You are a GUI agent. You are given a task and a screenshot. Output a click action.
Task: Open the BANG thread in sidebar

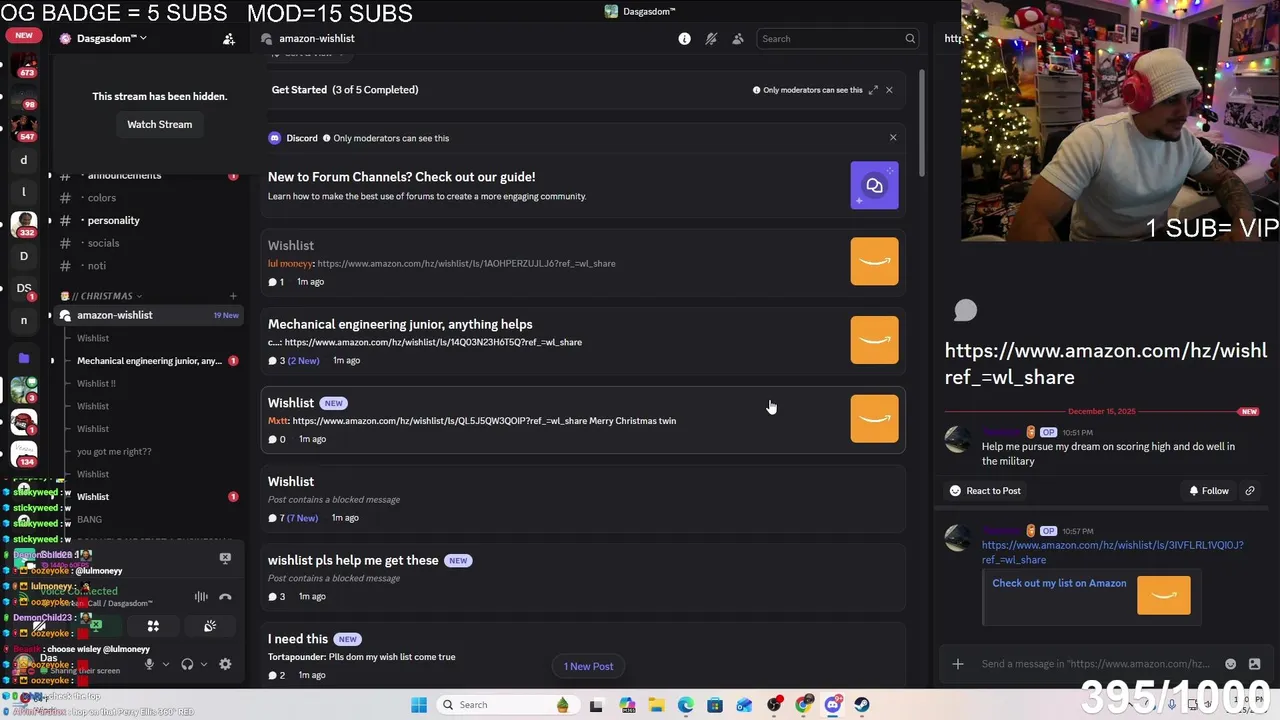pos(89,519)
